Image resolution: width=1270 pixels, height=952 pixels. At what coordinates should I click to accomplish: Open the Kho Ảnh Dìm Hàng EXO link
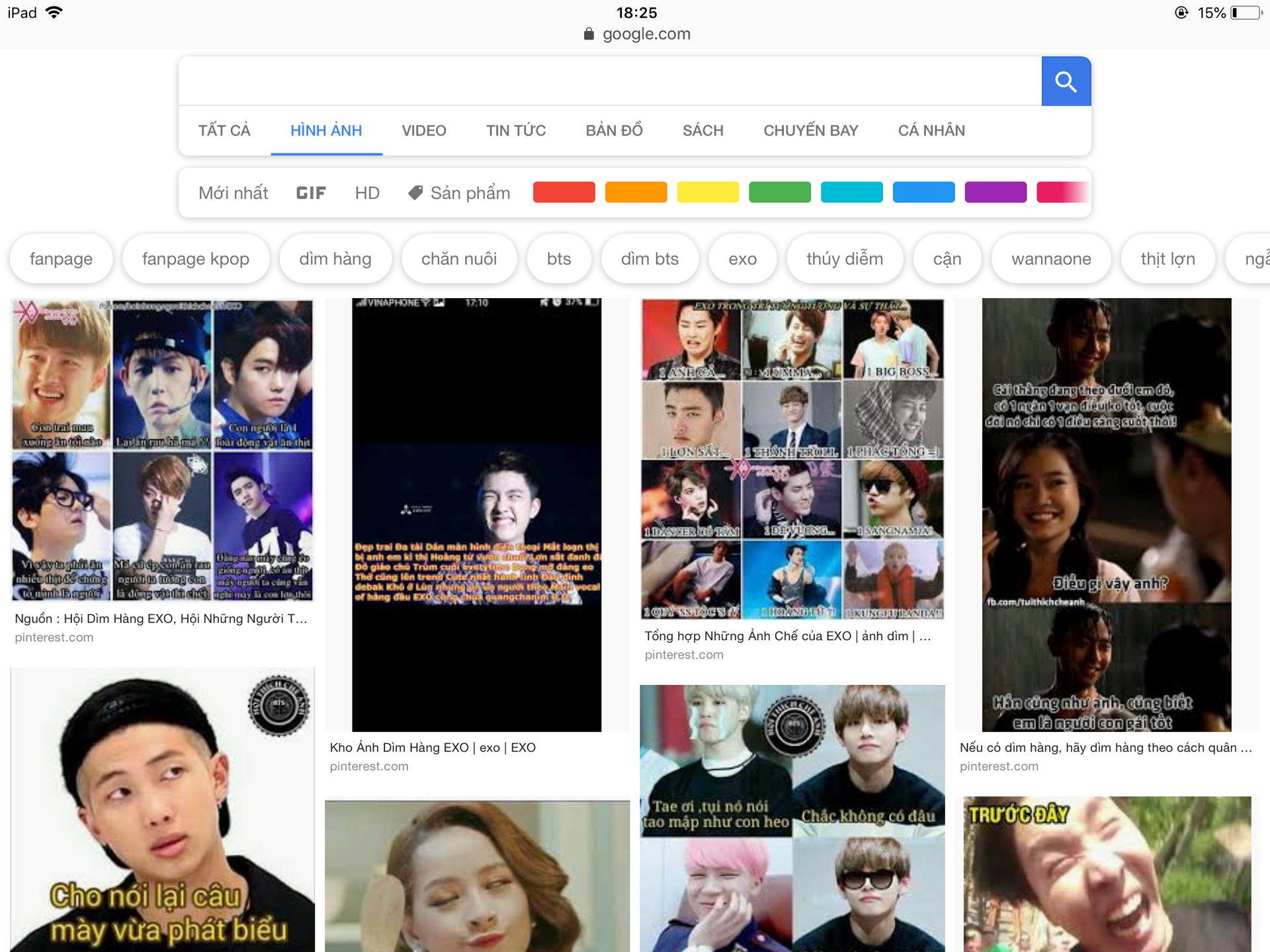(x=433, y=748)
